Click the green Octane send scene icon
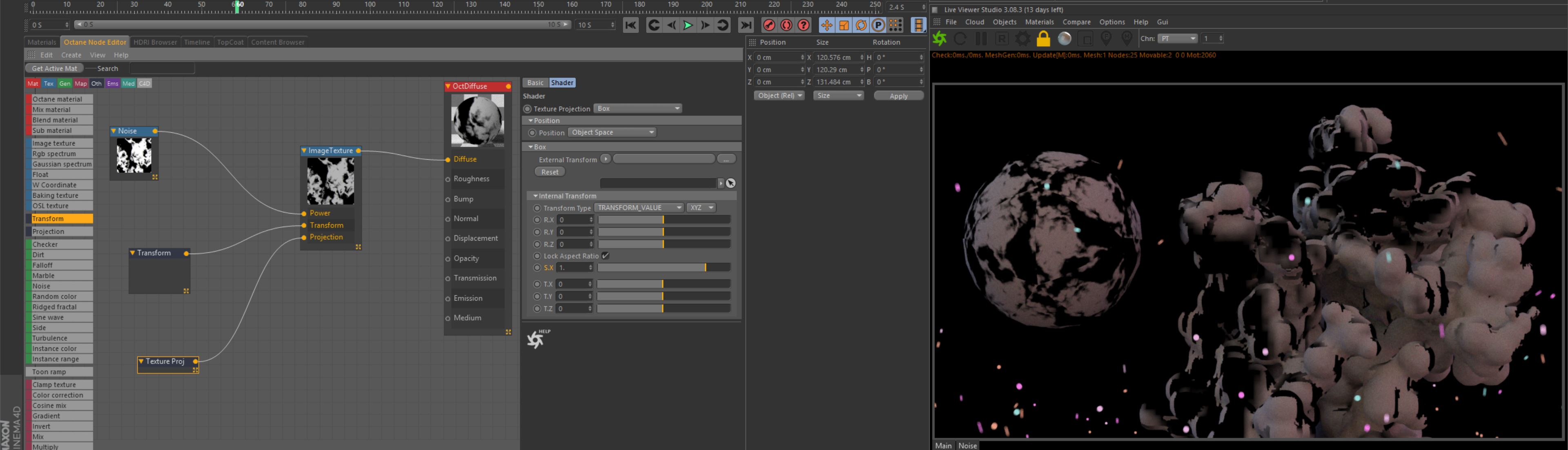 (x=940, y=39)
